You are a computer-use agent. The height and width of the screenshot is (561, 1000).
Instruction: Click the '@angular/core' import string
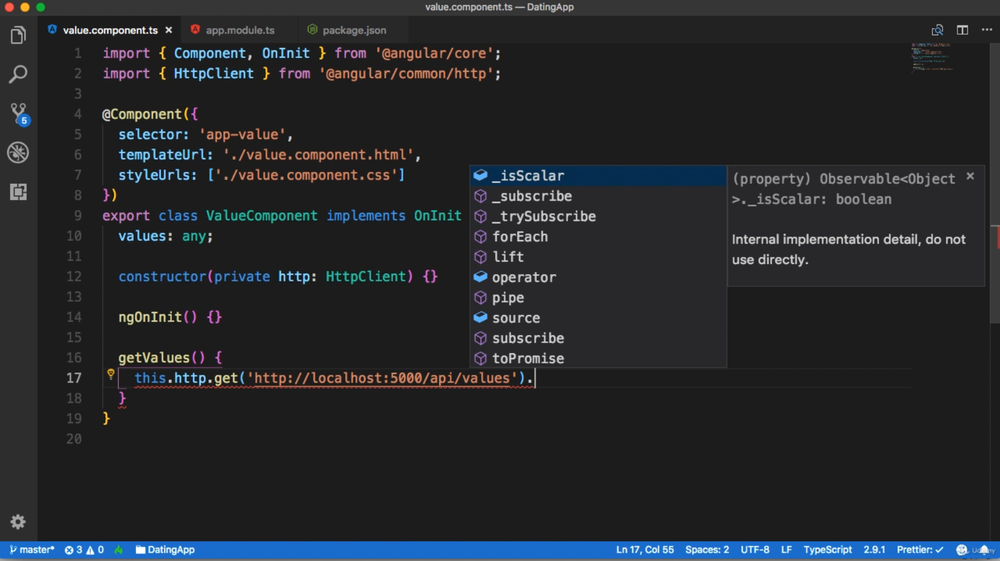[434, 54]
